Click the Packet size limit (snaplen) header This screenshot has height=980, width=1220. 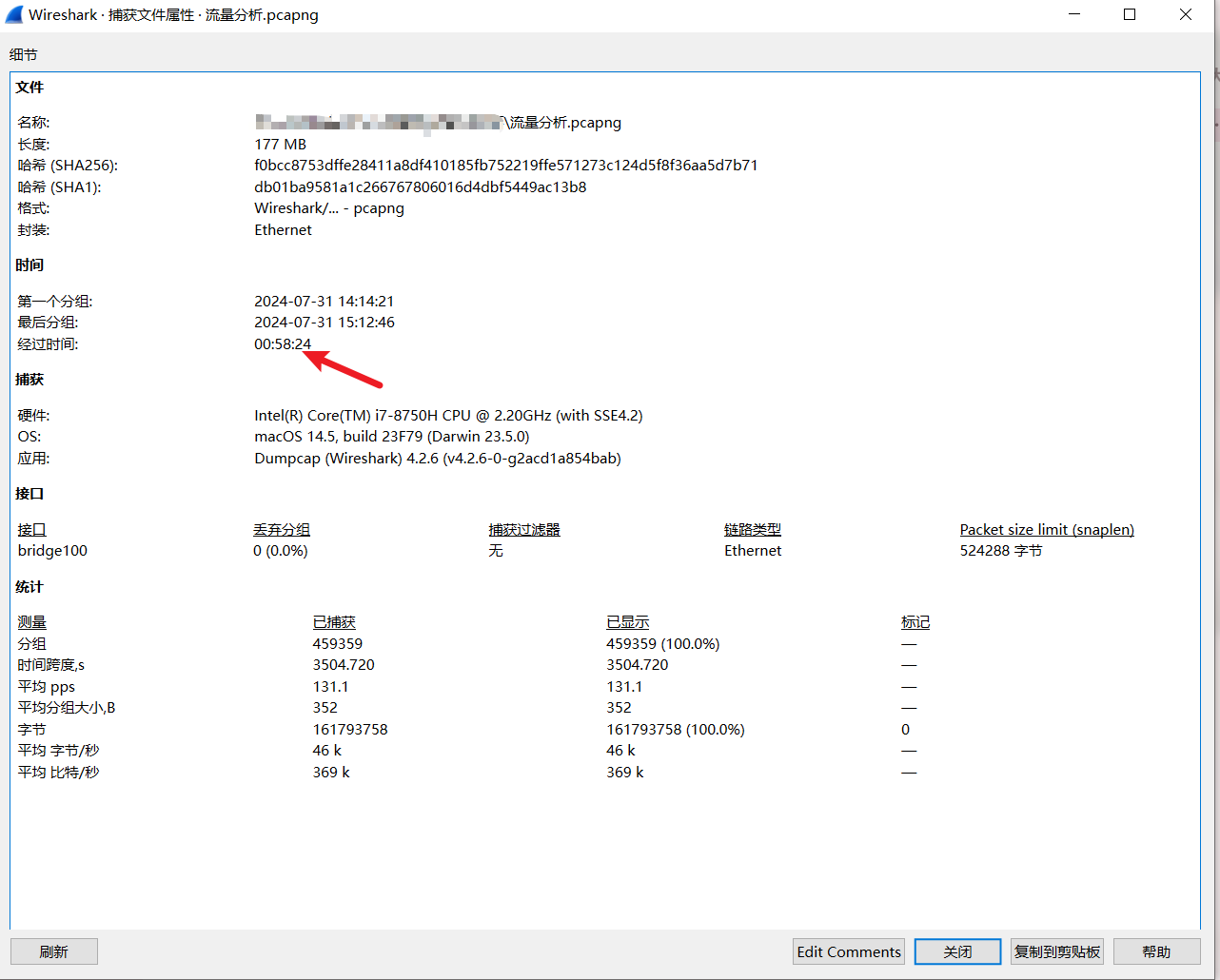click(x=1047, y=530)
